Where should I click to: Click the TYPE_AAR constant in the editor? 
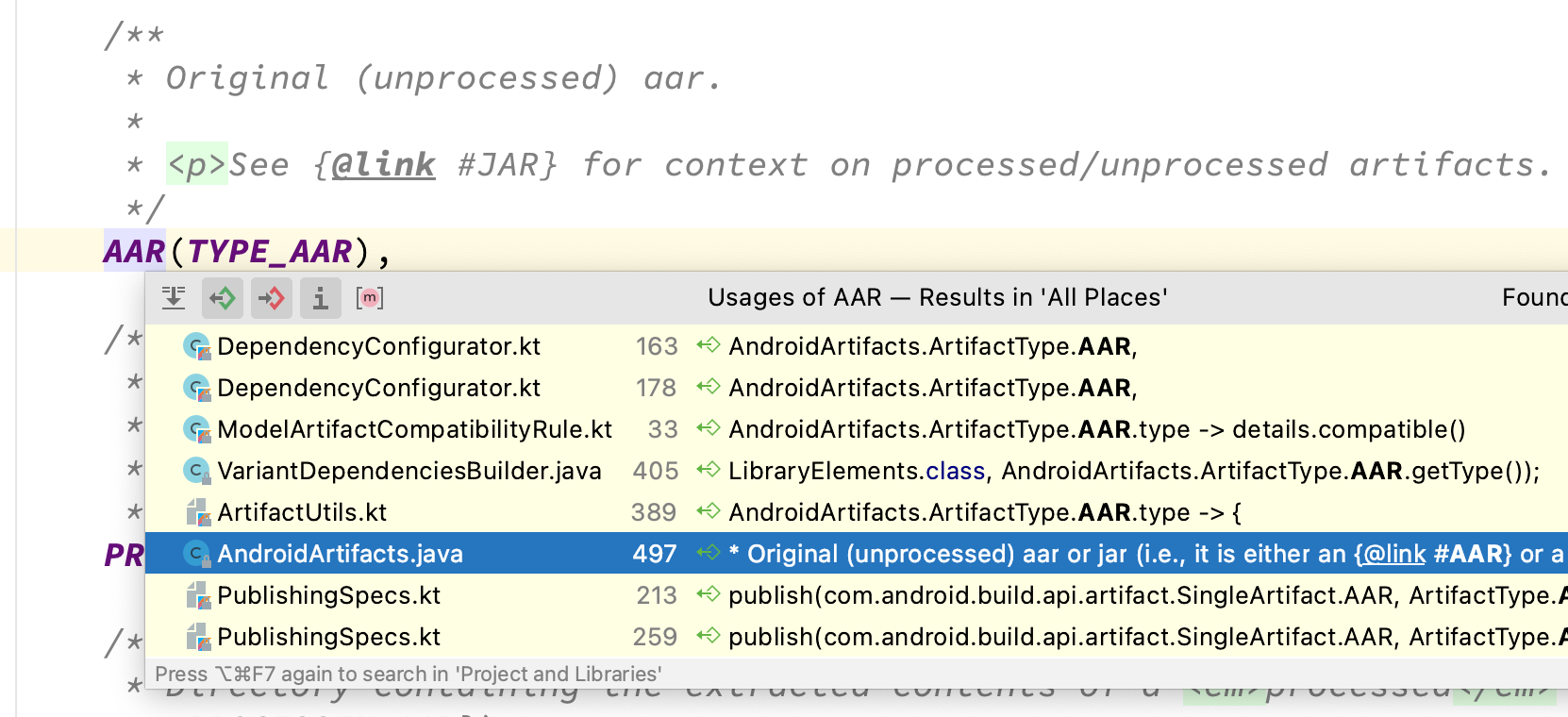(x=270, y=252)
